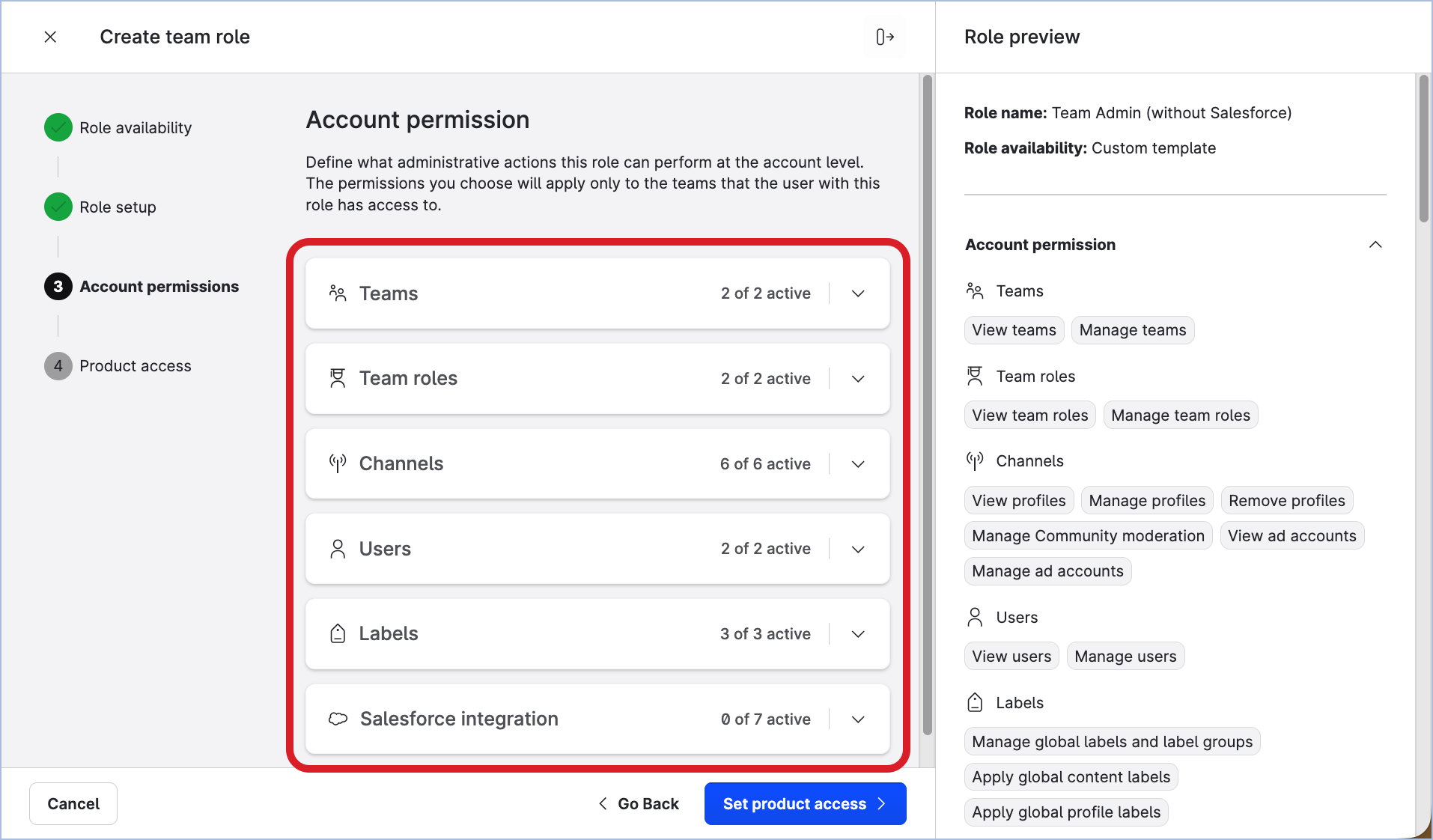Image resolution: width=1433 pixels, height=840 pixels.
Task: Click the Labels tag icon in permissions list
Action: (338, 634)
